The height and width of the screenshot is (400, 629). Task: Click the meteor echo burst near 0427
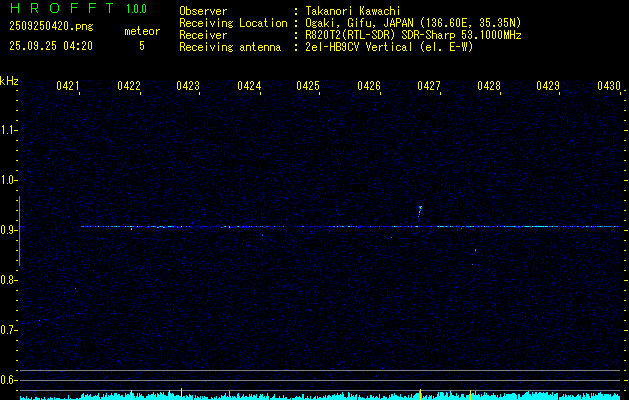(420, 213)
